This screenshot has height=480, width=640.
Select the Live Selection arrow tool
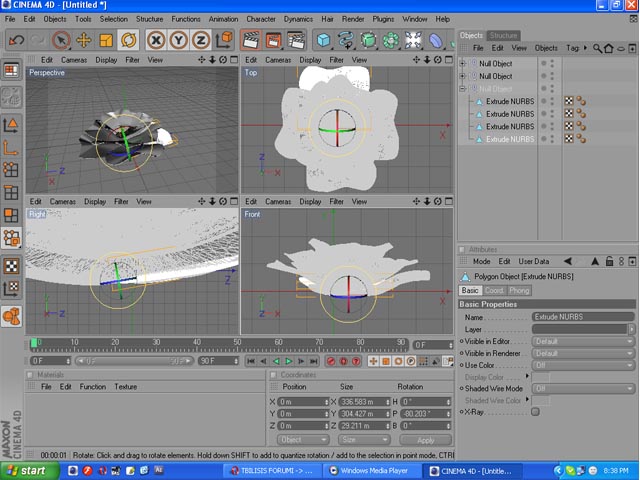pos(61,40)
